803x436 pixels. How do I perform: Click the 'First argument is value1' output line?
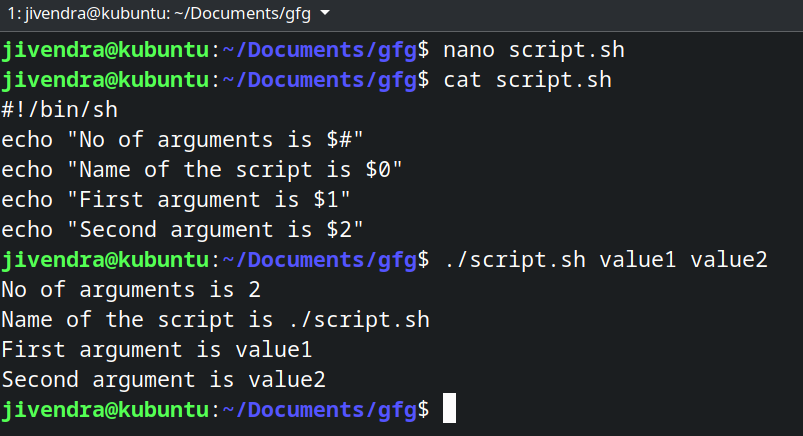pyautogui.click(x=157, y=350)
